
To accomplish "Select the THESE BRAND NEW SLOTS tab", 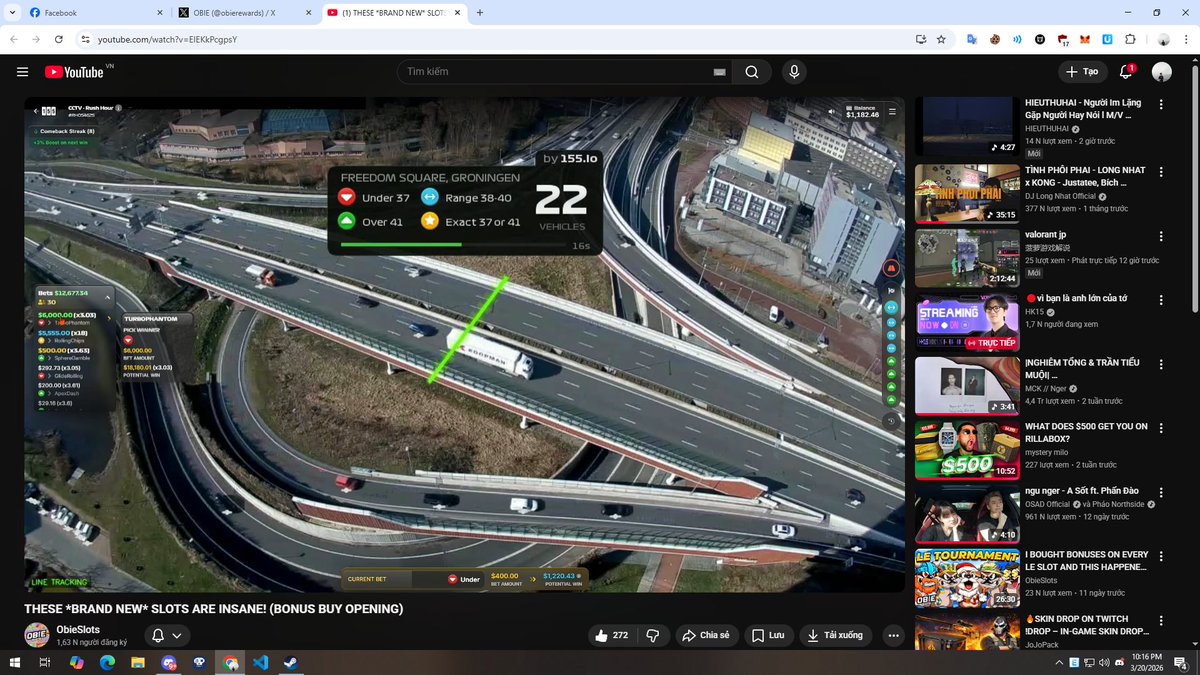I will (x=395, y=13).
